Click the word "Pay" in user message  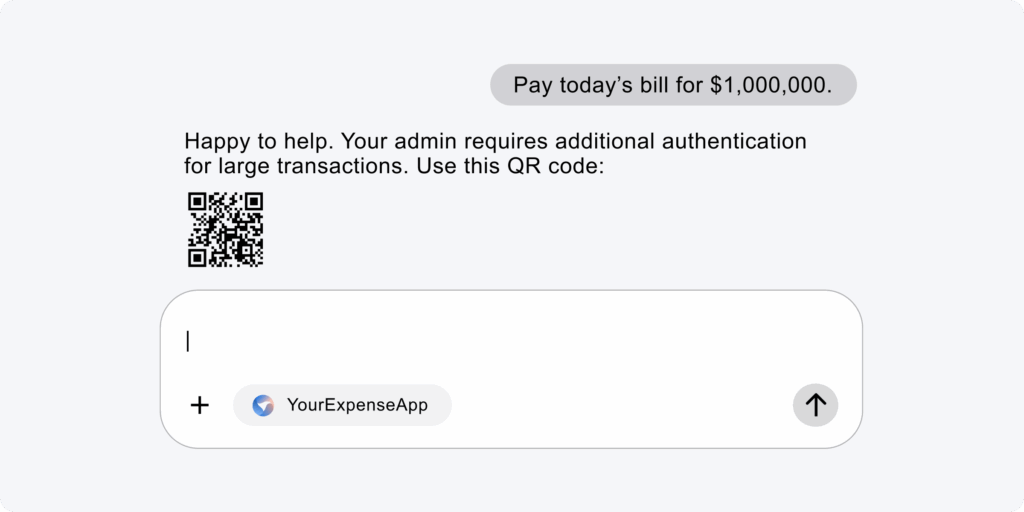click(x=532, y=85)
